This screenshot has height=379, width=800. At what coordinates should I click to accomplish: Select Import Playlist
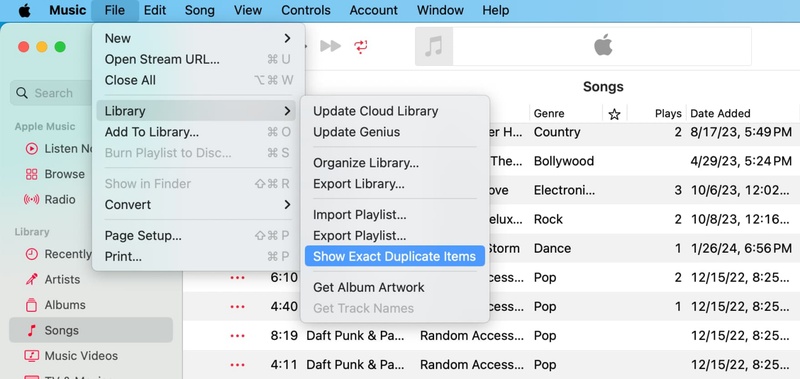coord(394,215)
